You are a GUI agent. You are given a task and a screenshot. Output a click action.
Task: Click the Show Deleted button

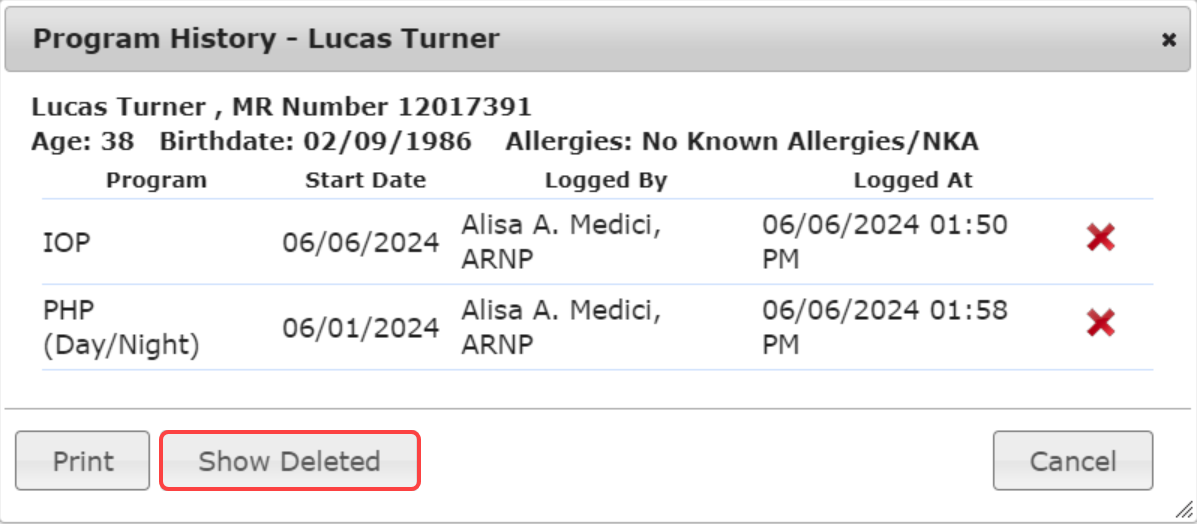coord(289,461)
